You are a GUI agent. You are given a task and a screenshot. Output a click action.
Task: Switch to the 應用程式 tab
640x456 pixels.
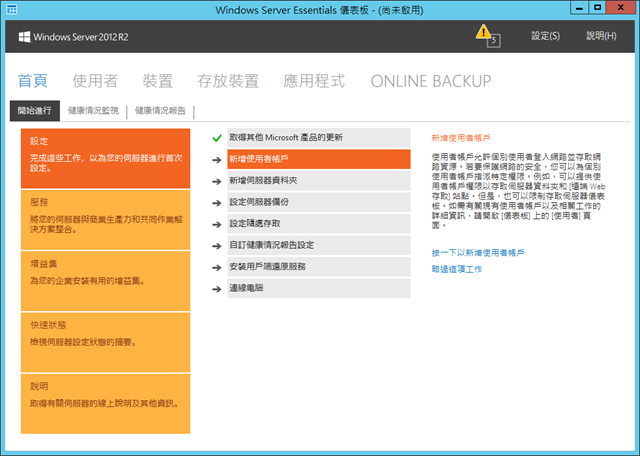(x=314, y=81)
